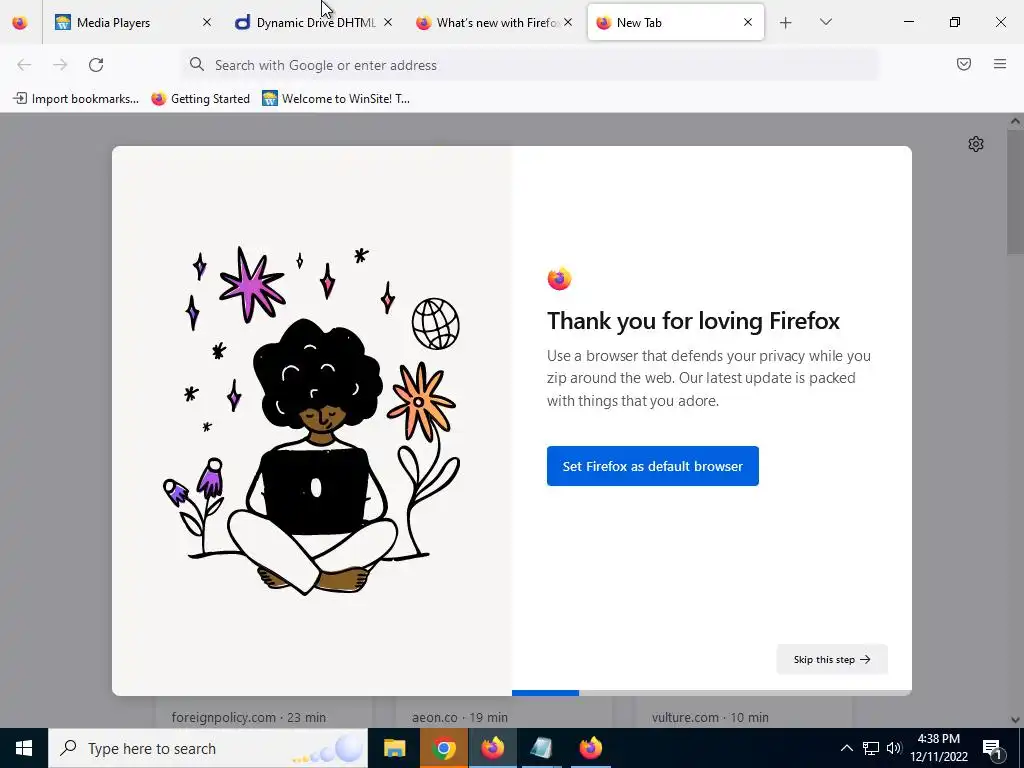Open the Firefox application menu

1000,64
